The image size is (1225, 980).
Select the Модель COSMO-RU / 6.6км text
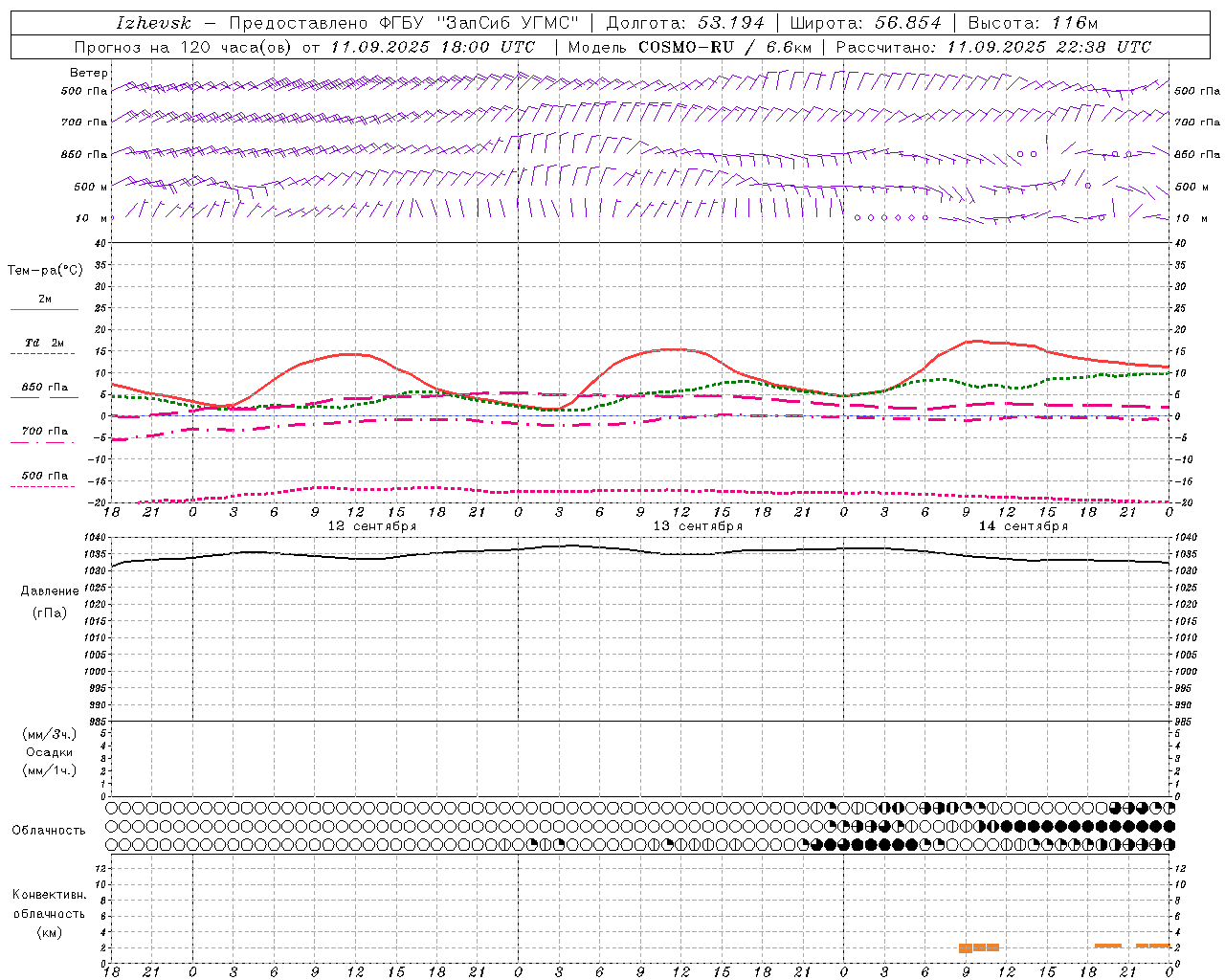pos(690,47)
